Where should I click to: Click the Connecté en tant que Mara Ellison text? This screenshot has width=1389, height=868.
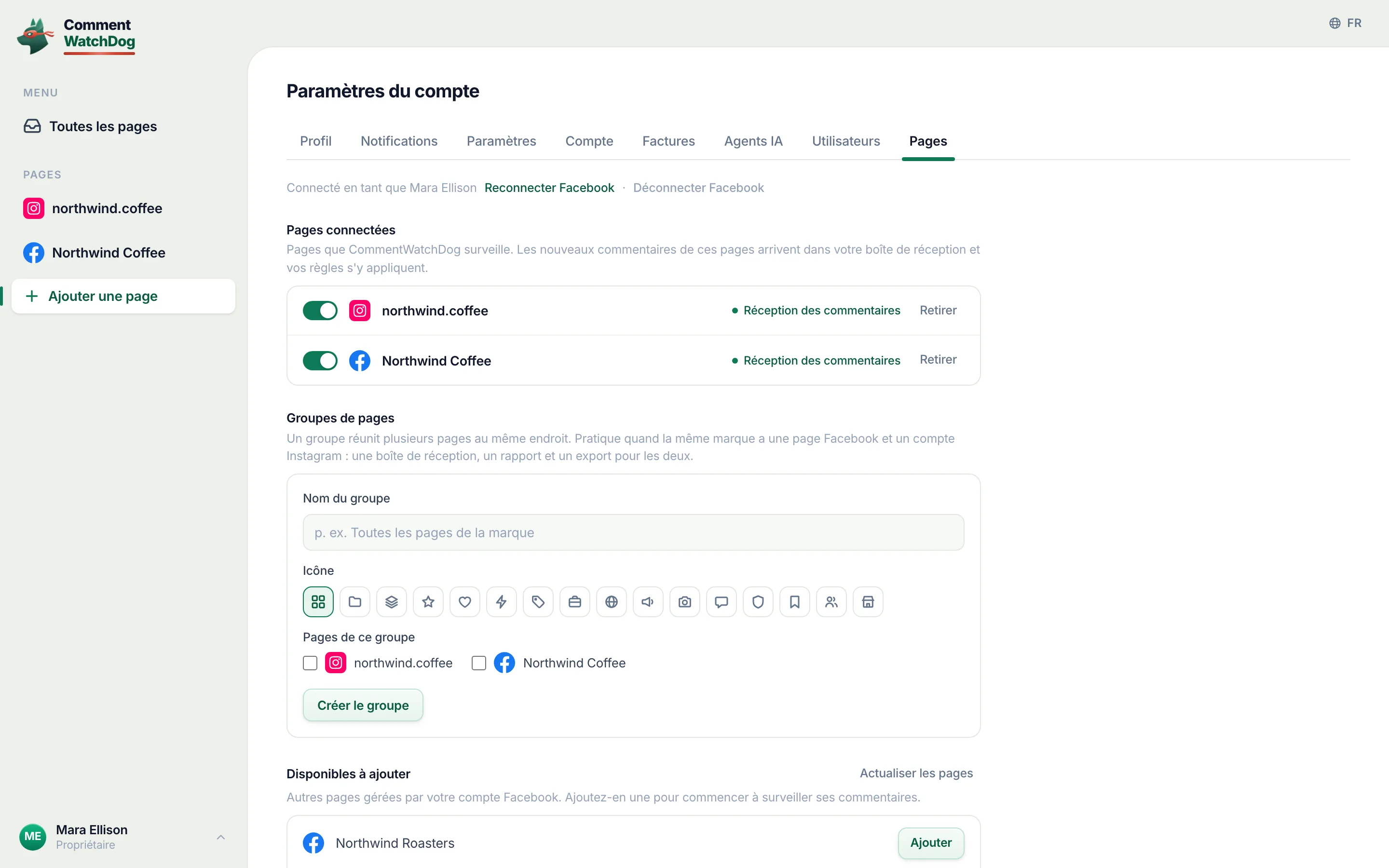tap(381, 188)
